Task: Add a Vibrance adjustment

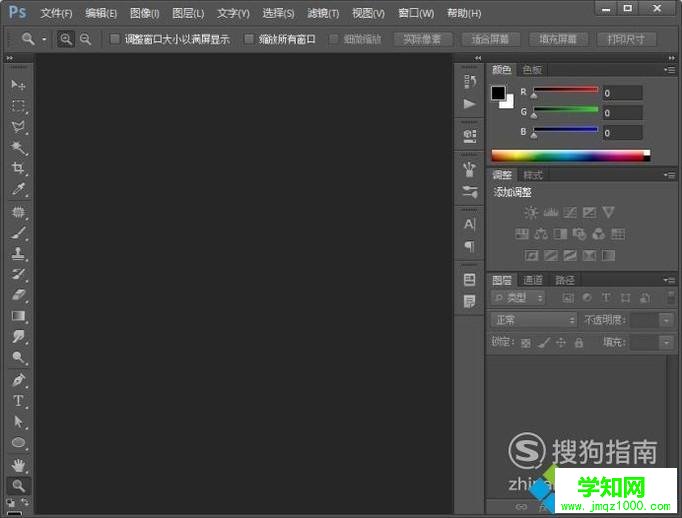Action: point(608,213)
